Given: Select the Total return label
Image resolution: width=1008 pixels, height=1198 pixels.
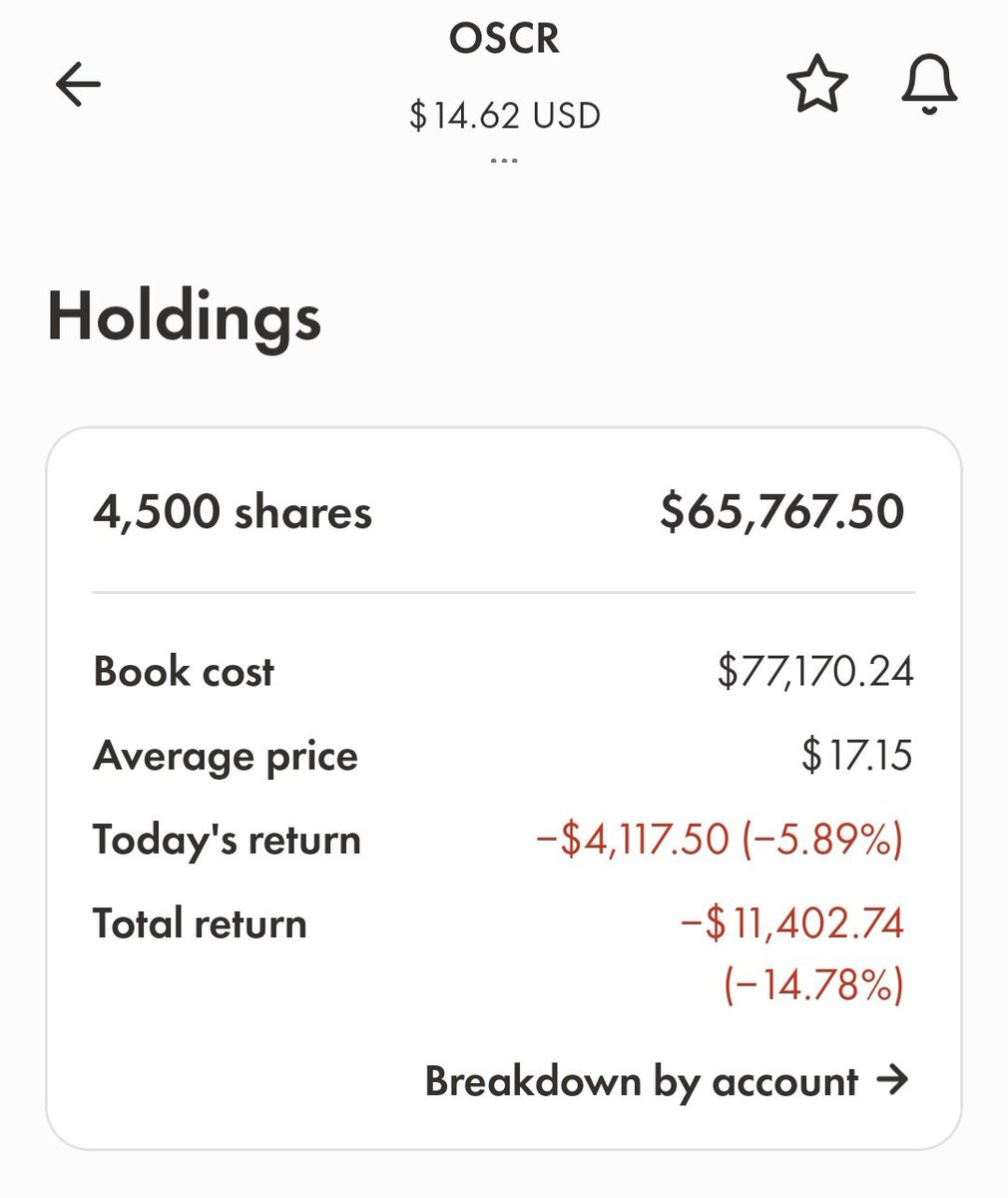Looking at the screenshot, I should tap(200, 923).
